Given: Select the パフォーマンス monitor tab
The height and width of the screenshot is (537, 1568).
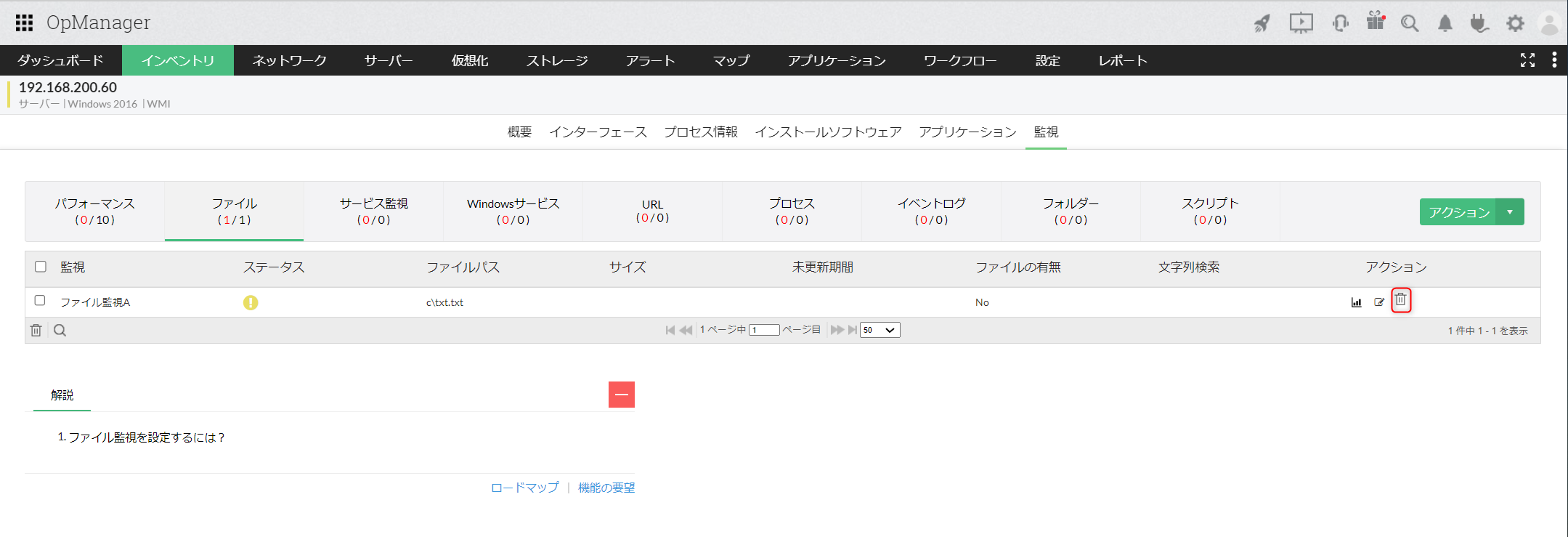Looking at the screenshot, I should coord(95,211).
